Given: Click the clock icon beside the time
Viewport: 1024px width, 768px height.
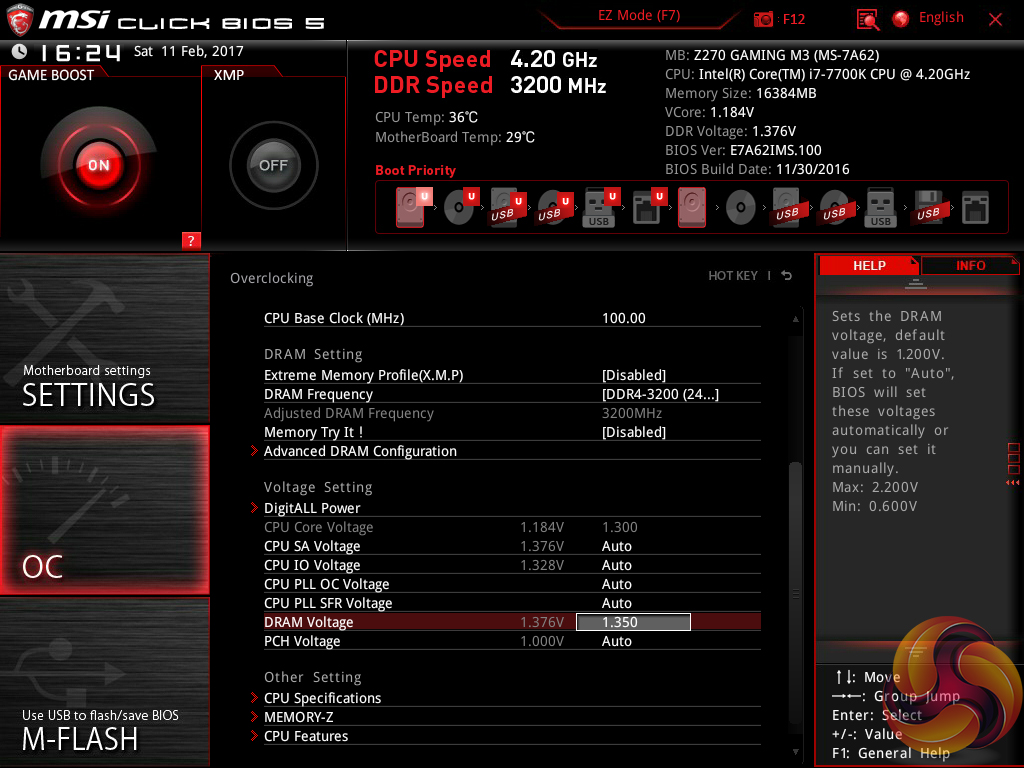Looking at the screenshot, I should pos(20,52).
